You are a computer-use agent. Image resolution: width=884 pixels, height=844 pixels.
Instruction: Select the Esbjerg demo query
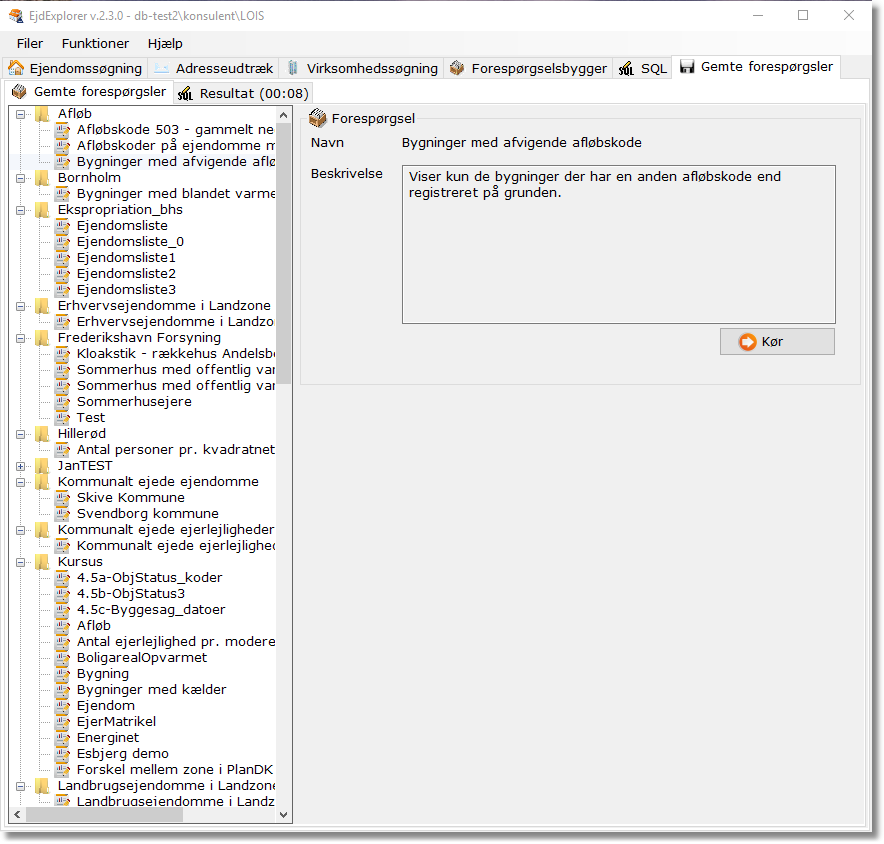pos(122,754)
